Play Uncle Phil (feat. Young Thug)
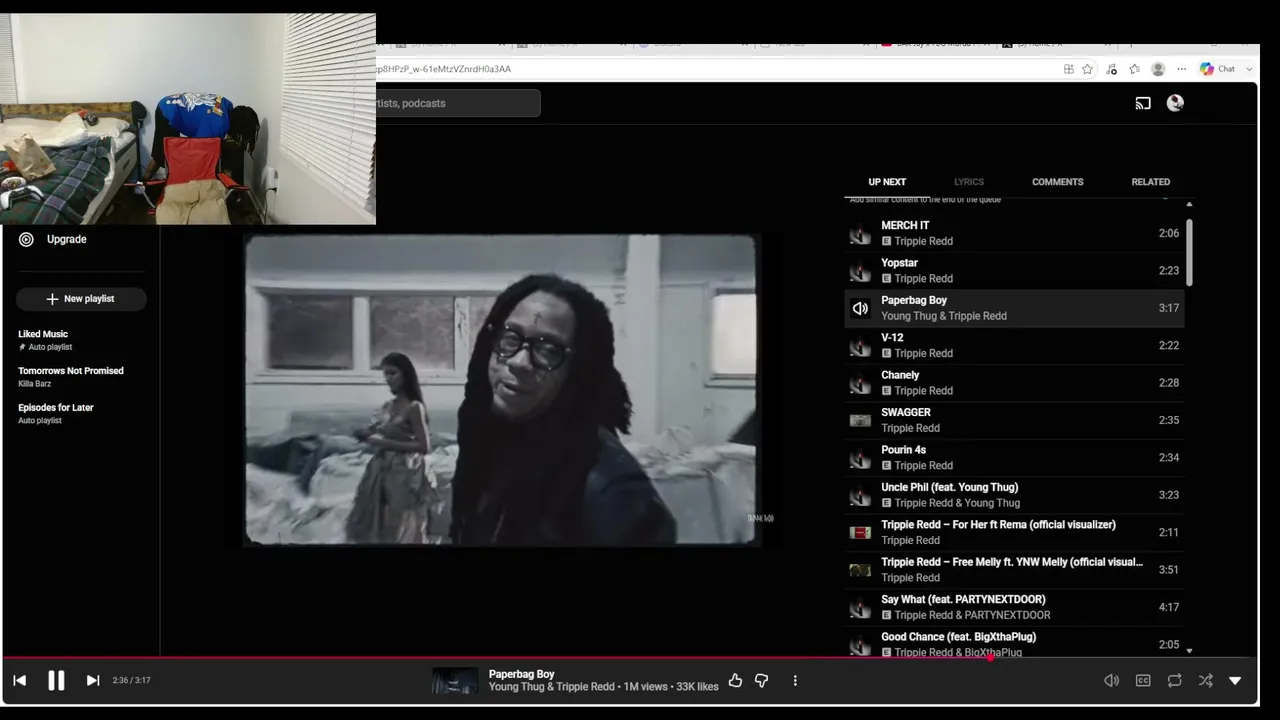 tap(1014, 495)
